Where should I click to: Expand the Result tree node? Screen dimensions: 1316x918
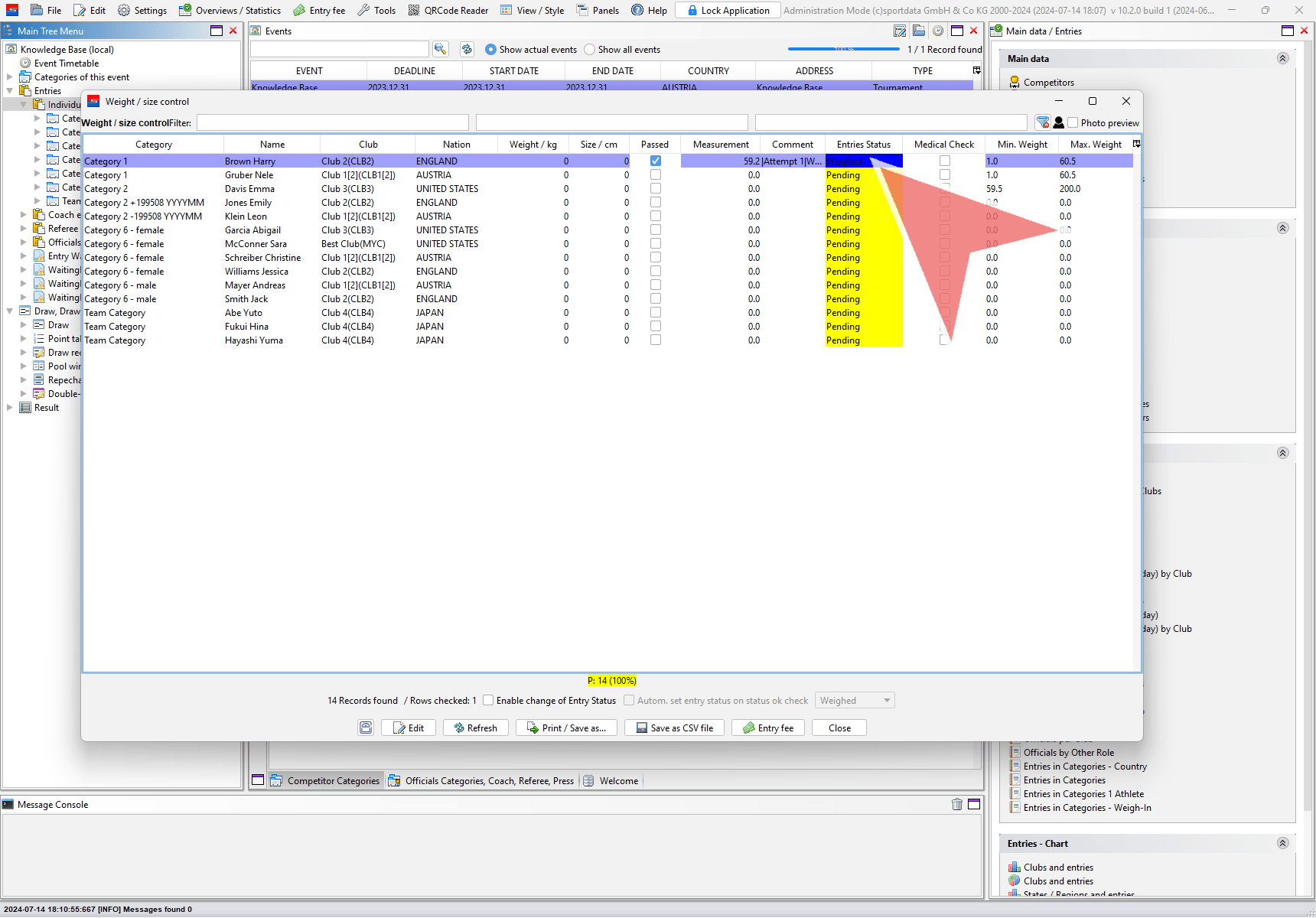click(x=10, y=408)
